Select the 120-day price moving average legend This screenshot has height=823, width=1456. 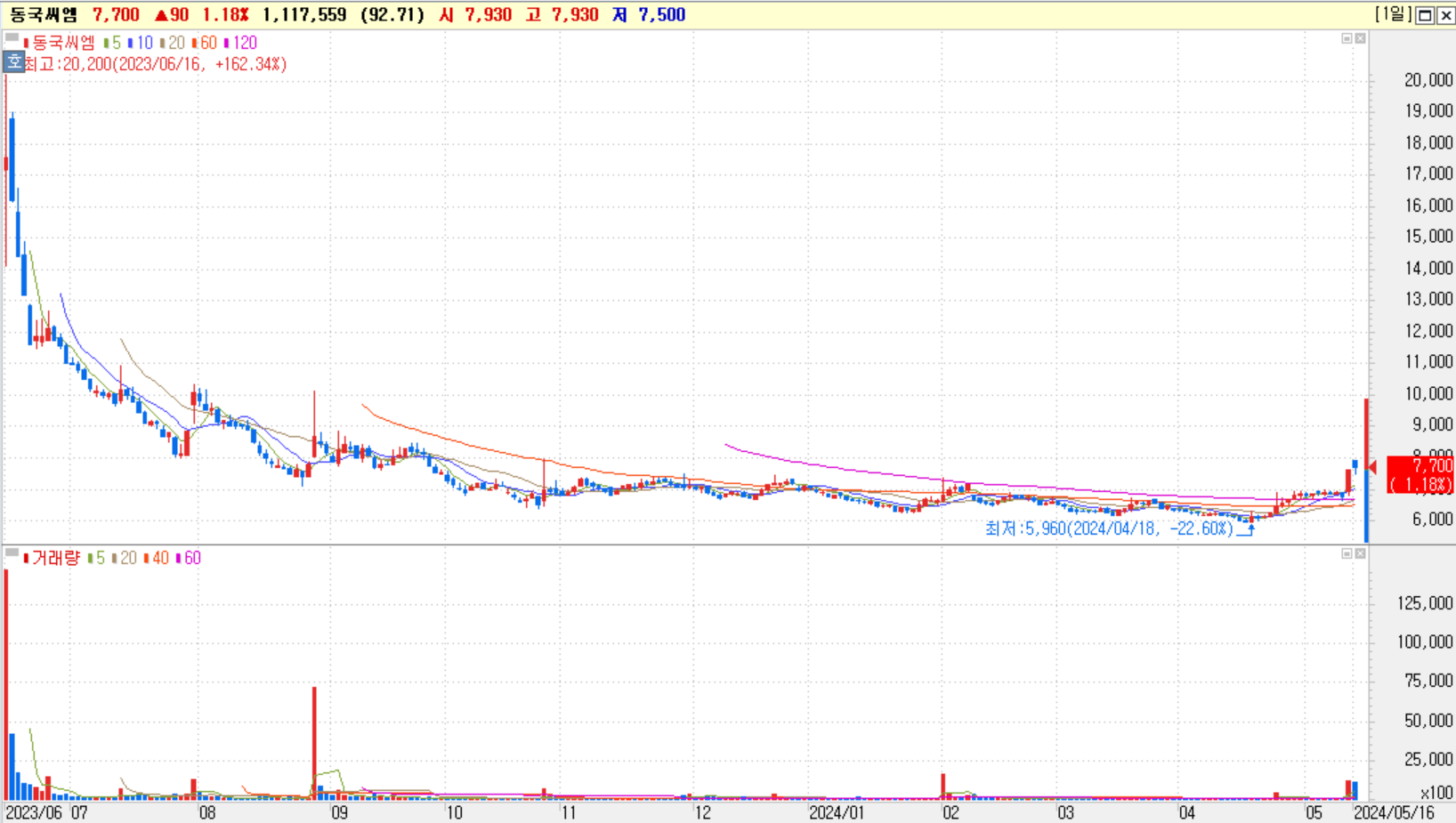(x=240, y=43)
